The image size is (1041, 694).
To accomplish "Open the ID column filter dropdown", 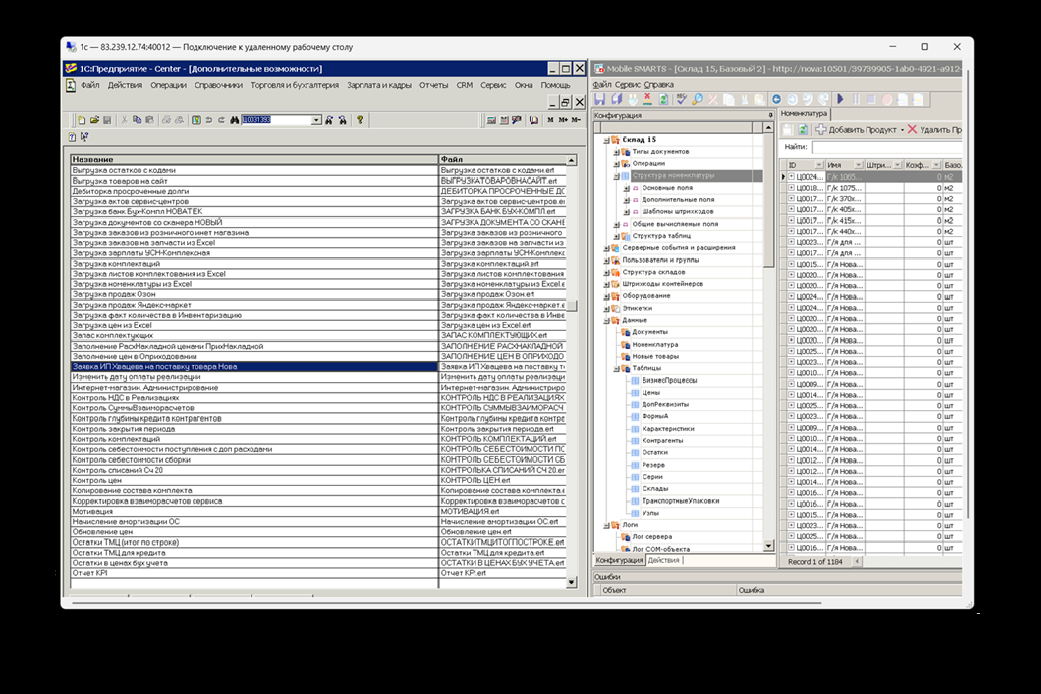I will tap(819, 165).
